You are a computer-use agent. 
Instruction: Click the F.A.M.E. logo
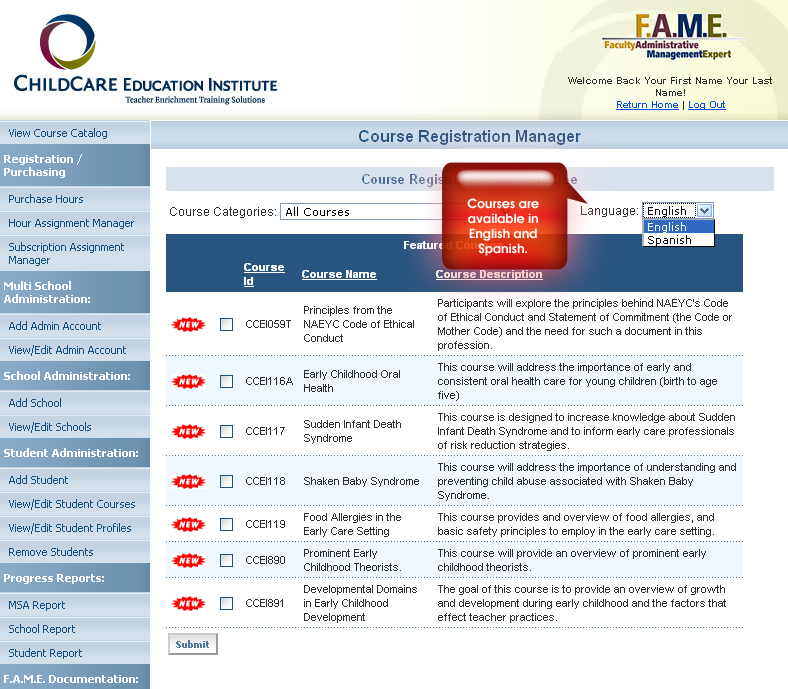coord(673,36)
